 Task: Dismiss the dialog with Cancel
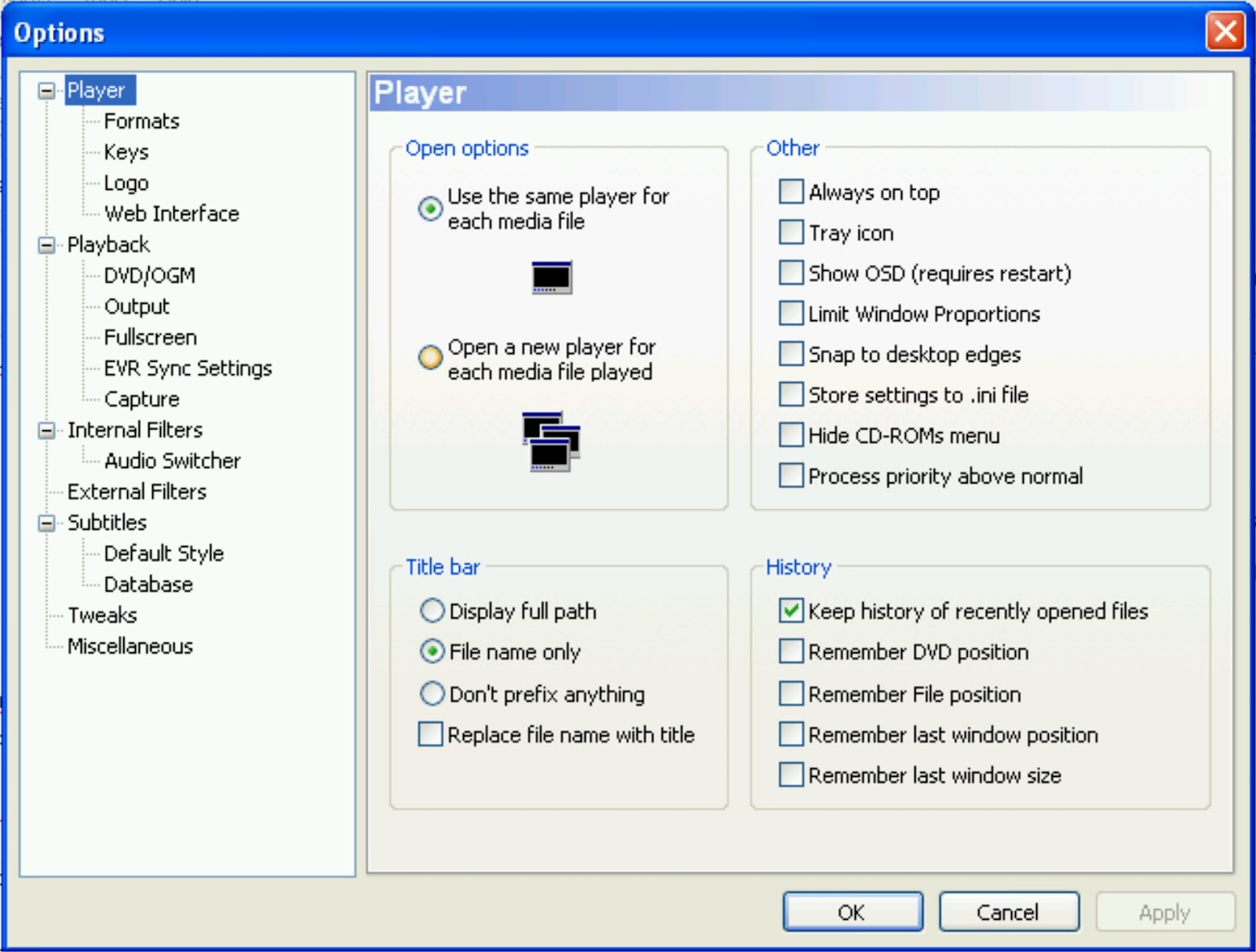pyautogui.click(x=1010, y=912)
